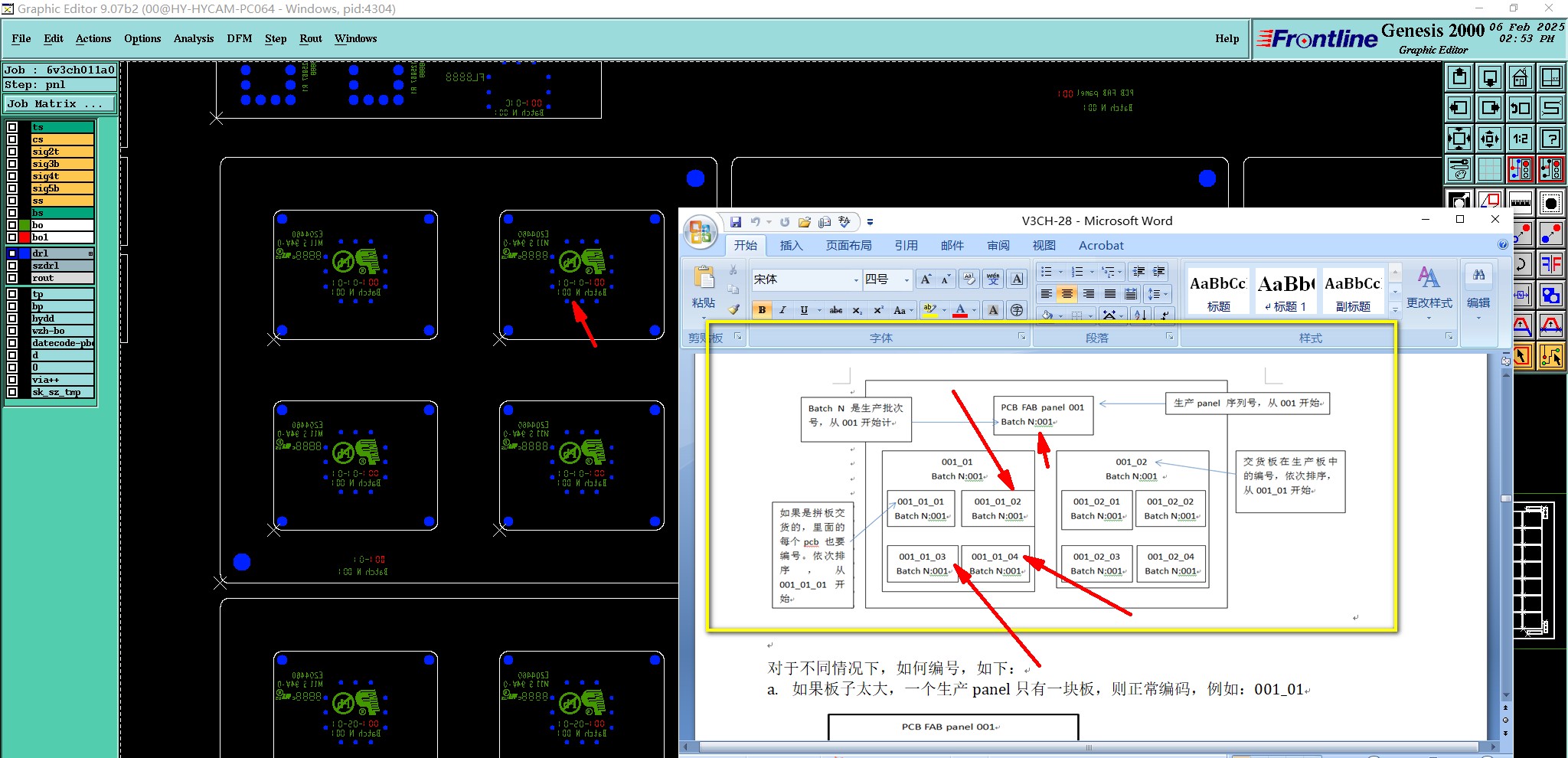Click the ruler measurement icon
This screenshot has width=1568, height=758.
[x=1521, y=202]
